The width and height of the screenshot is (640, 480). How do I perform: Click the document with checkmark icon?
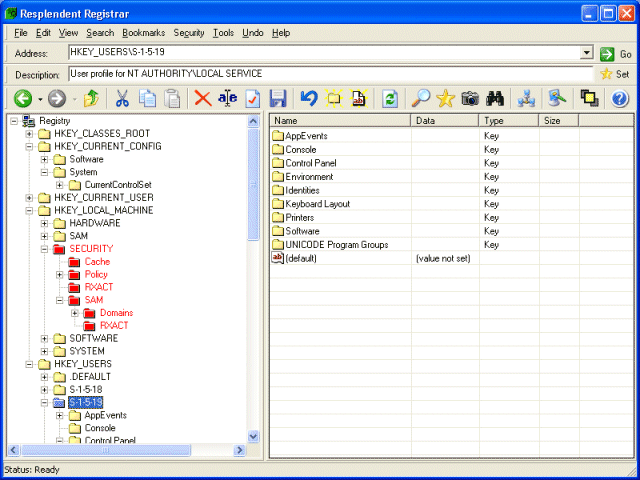coord(253,98)
